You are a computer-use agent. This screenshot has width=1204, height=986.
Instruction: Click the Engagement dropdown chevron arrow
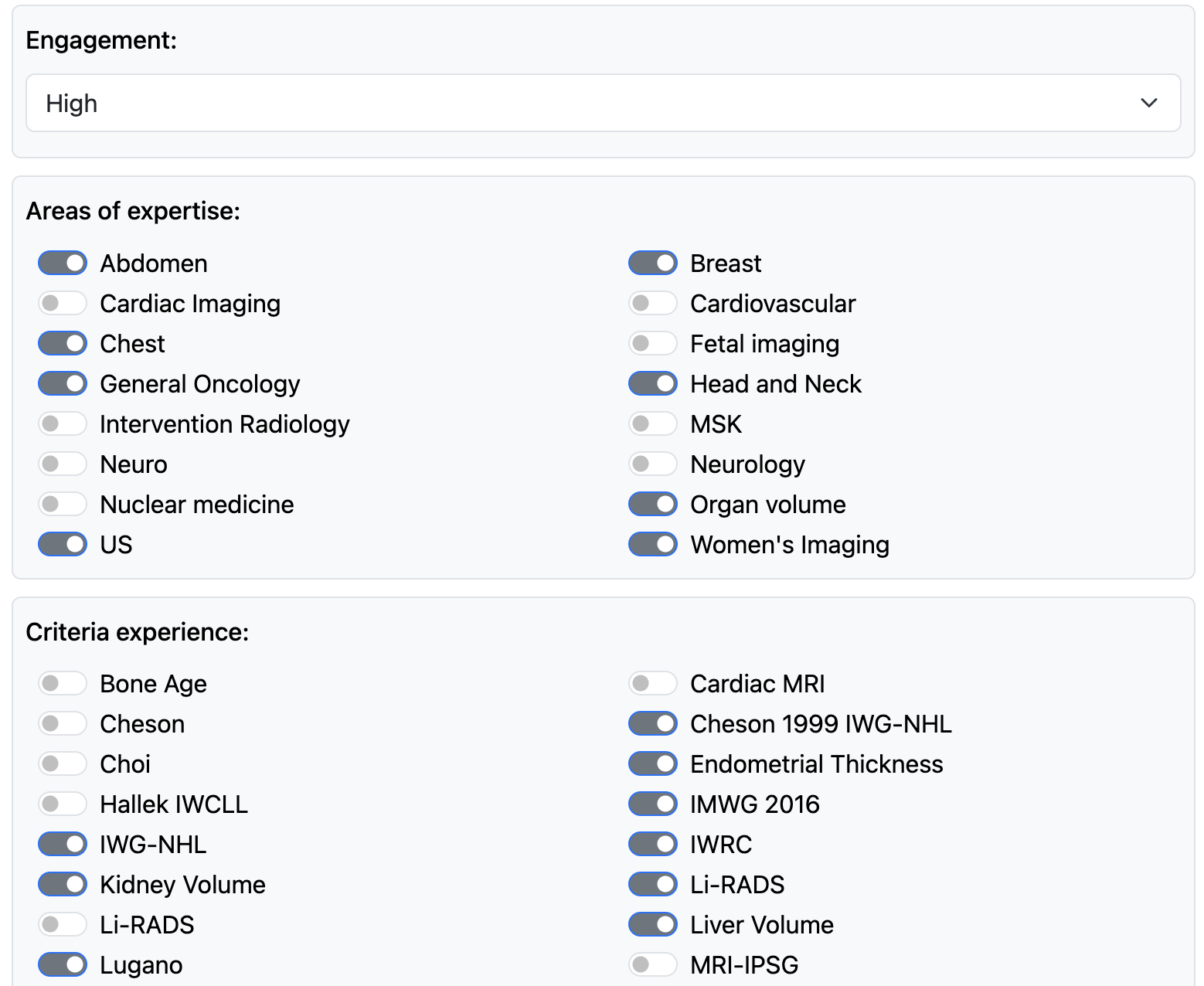1149,103
